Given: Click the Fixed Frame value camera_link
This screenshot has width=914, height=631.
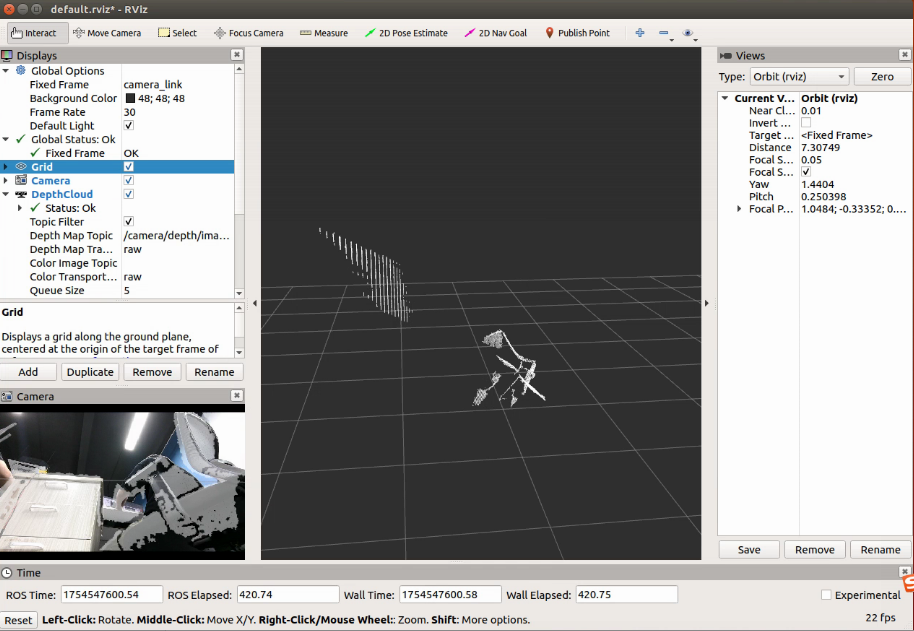Looking at the screenshot, I should point(153,84).
